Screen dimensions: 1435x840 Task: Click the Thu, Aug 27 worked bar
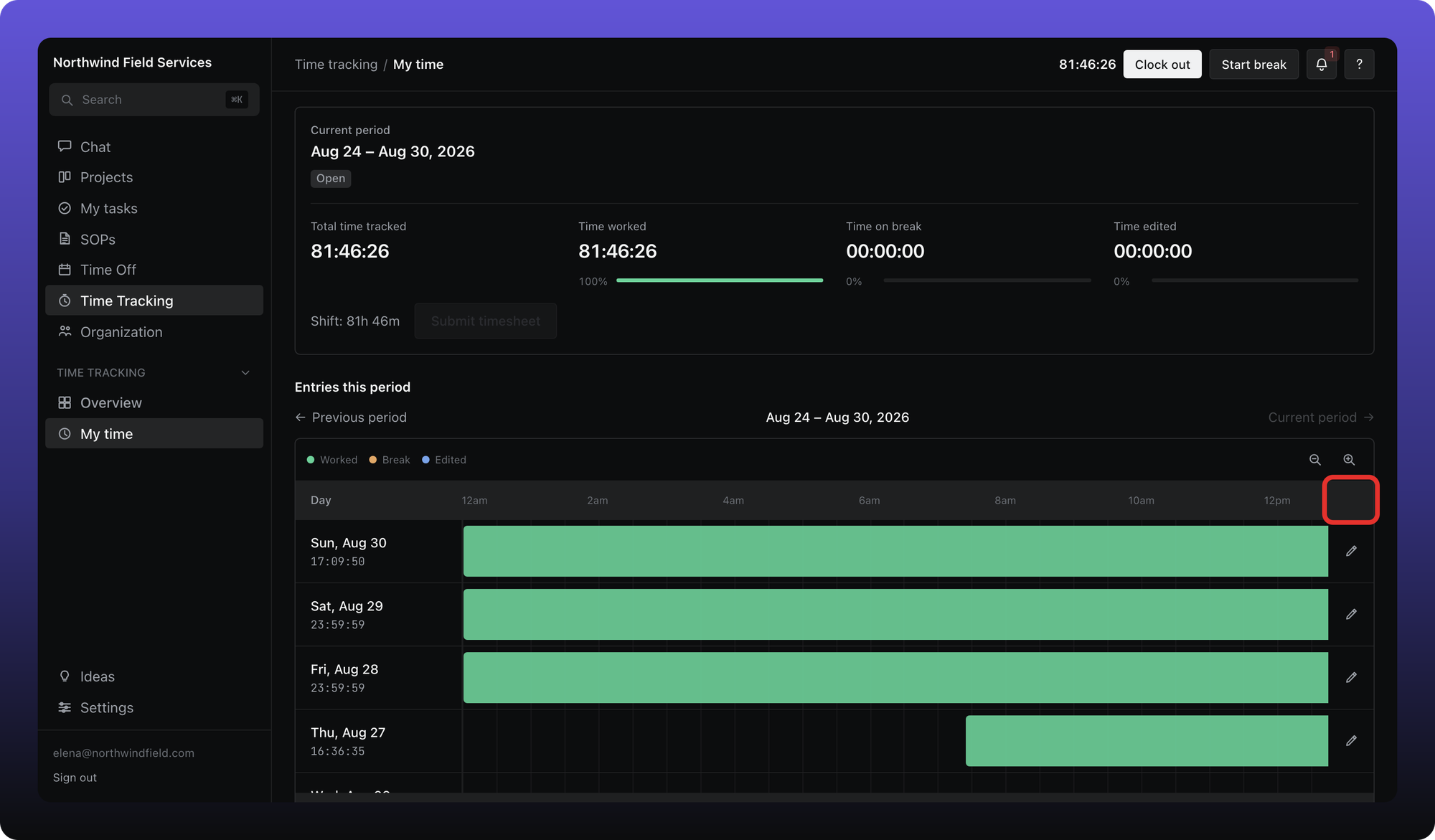[x=1147, y=740]
